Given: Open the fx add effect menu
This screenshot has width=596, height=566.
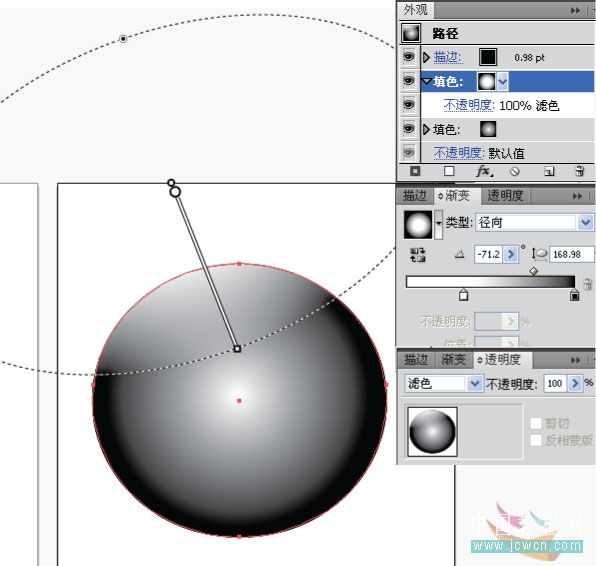Looking at the screenshot, I should (485, 171).
